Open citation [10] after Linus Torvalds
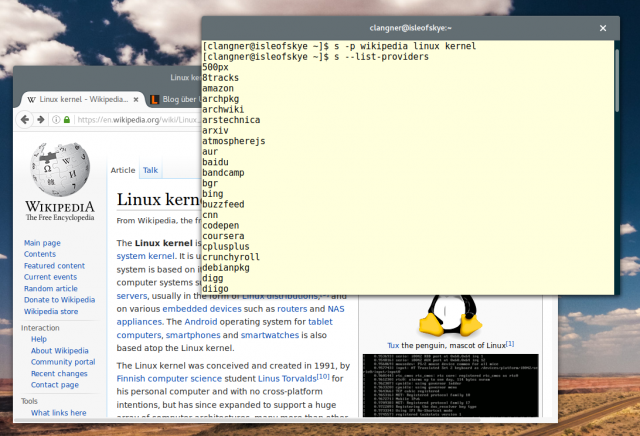 323,376
